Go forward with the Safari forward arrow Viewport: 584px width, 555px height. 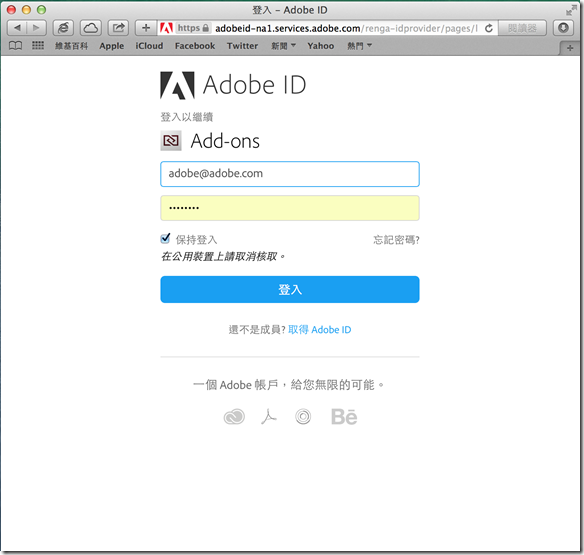click(36, 28)
